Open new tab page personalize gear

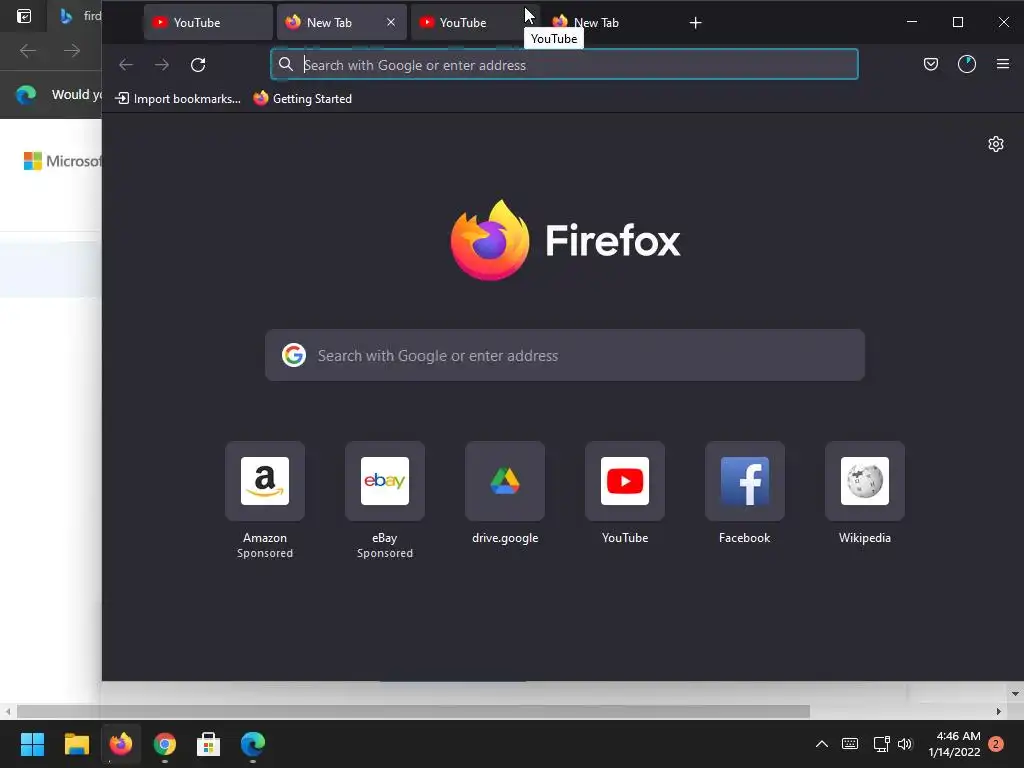995,144
